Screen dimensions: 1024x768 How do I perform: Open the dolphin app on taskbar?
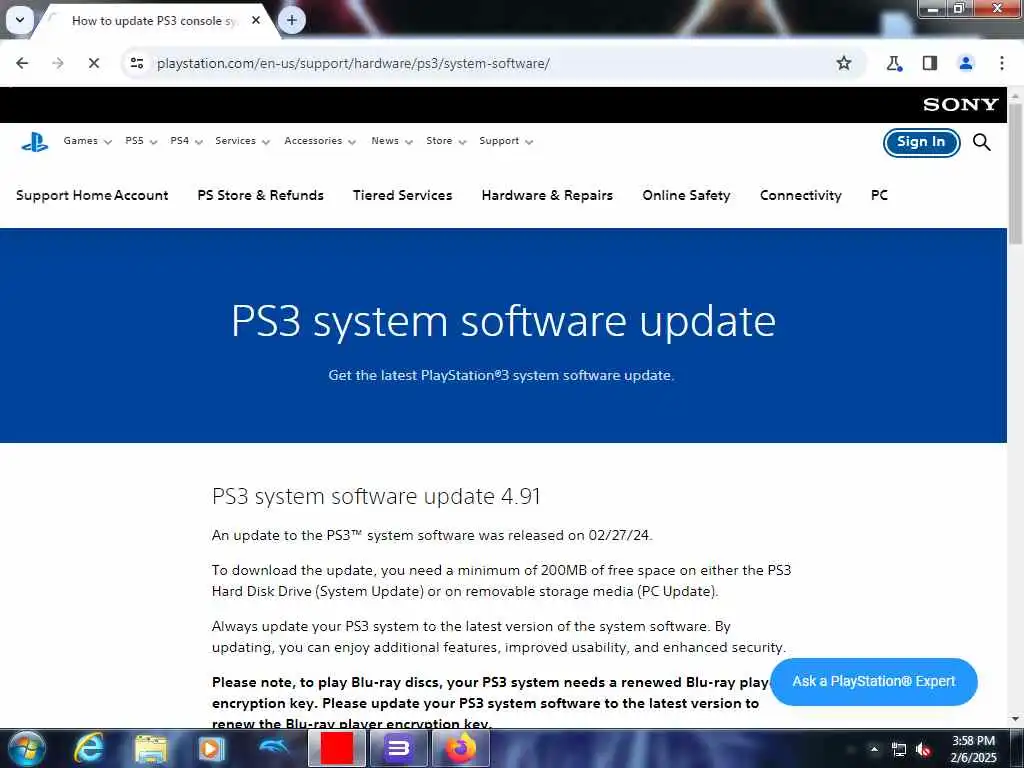pos(274,746)
